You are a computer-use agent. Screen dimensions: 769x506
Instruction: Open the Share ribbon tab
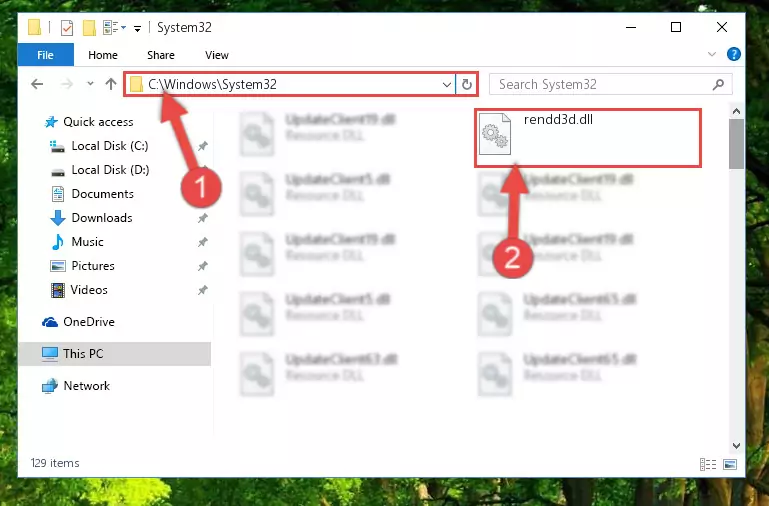click(x=161, y=55)
